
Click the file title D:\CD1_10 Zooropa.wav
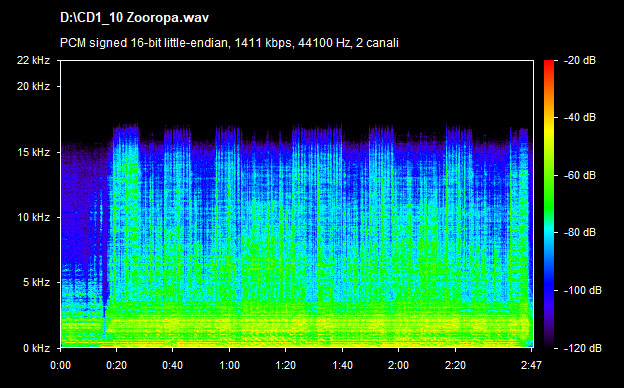click(134, 18)
